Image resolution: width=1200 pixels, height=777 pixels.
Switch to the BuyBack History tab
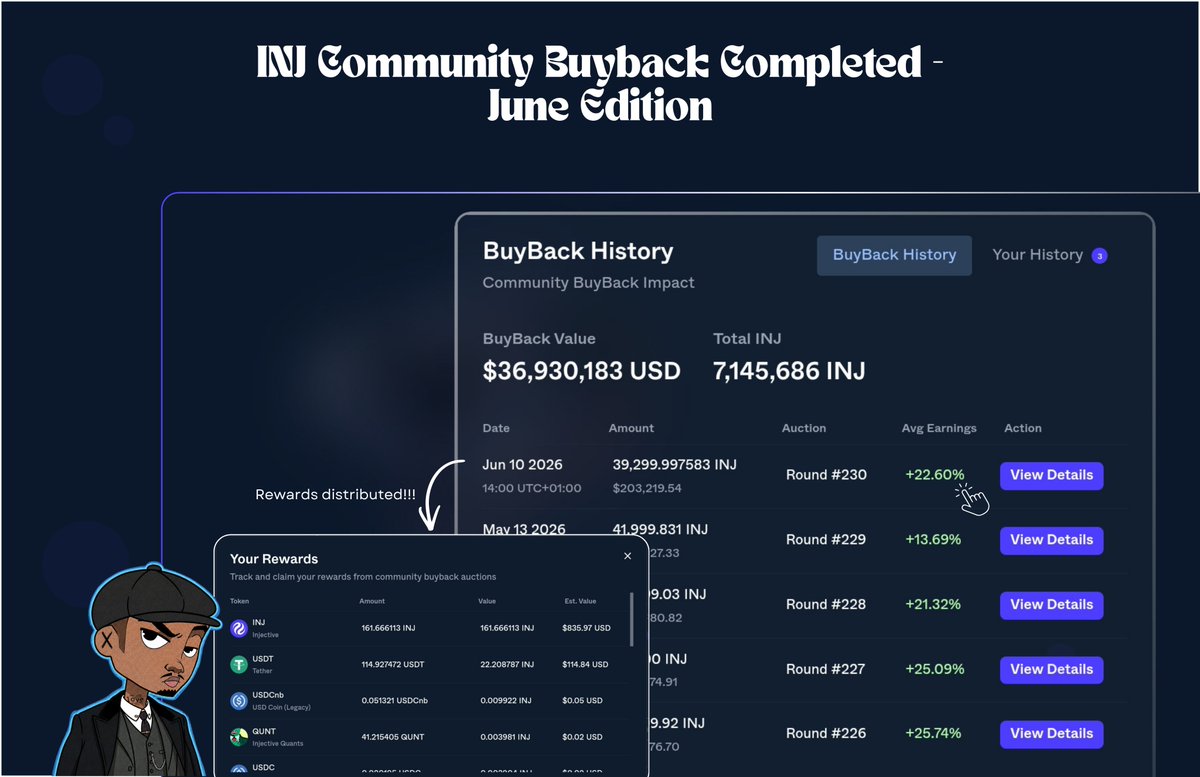(894, 255)
